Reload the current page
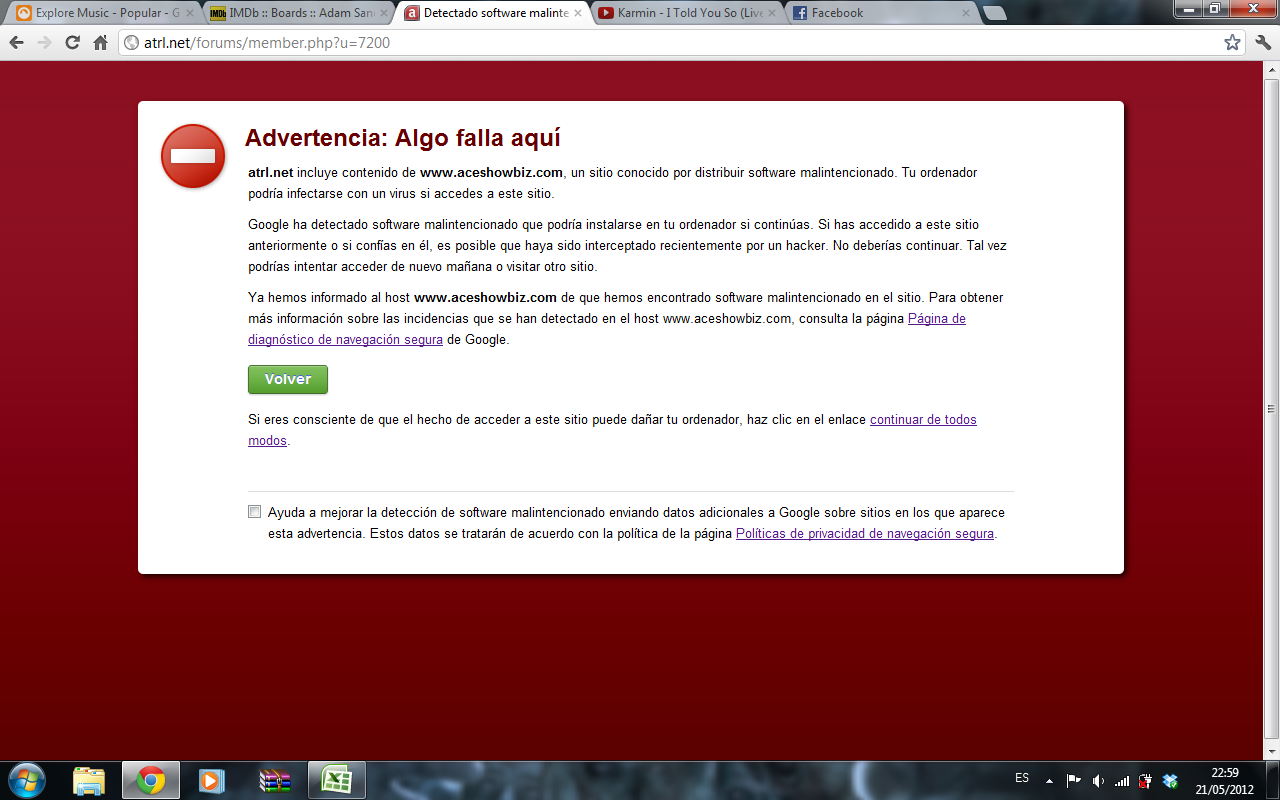 coord(72,43)
